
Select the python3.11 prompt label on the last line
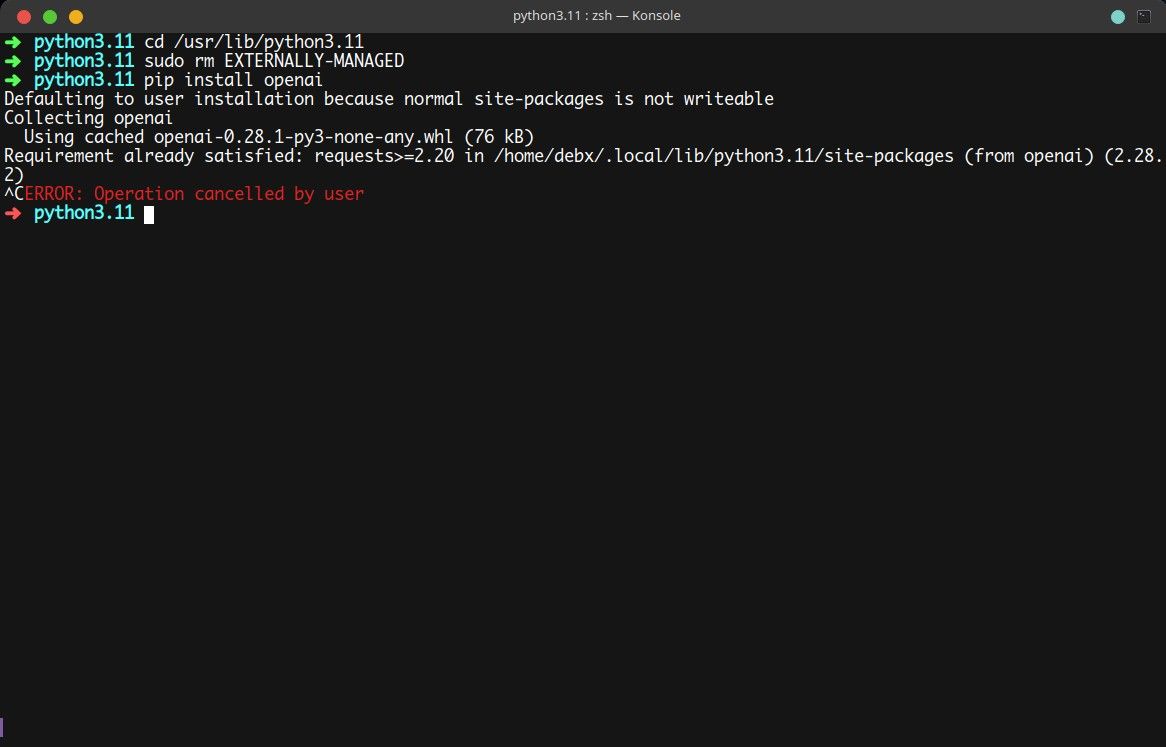point(84,212)
